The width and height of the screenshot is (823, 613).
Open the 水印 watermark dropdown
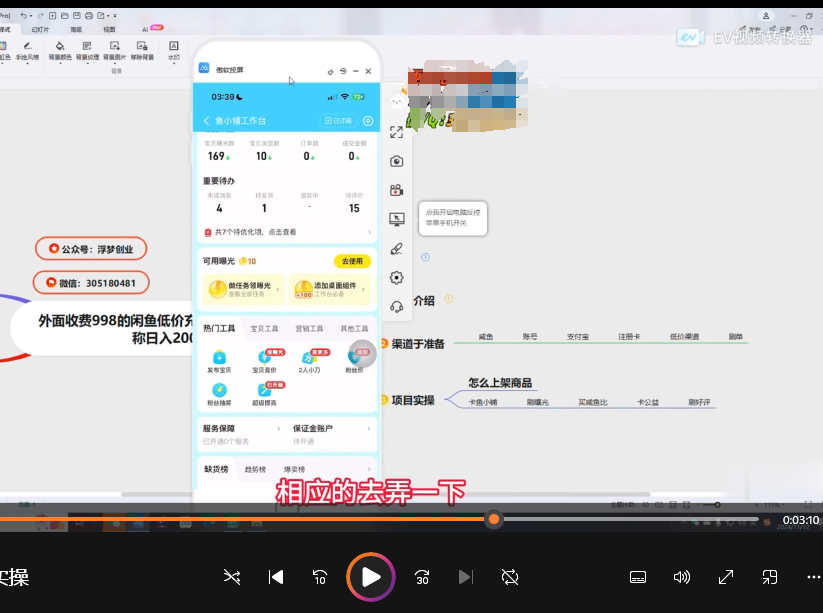[x=174, y=51]
